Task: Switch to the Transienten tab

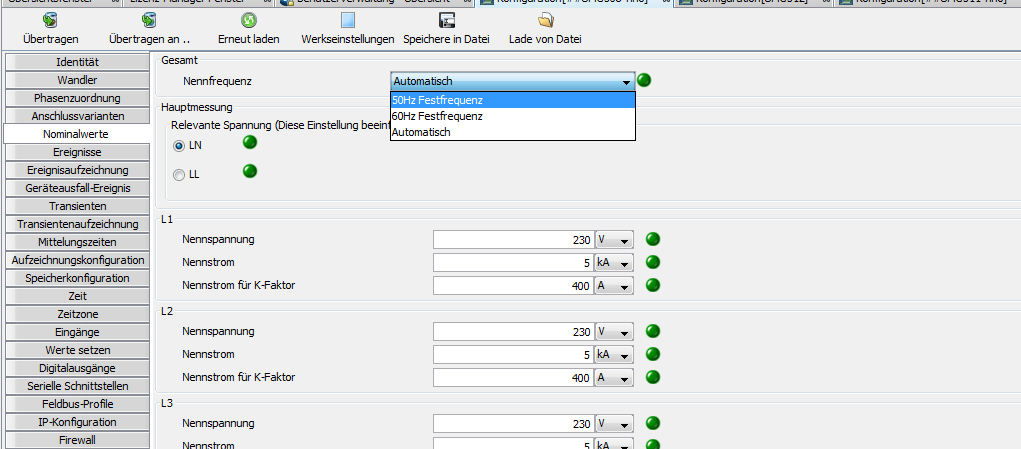Action: 77,206
